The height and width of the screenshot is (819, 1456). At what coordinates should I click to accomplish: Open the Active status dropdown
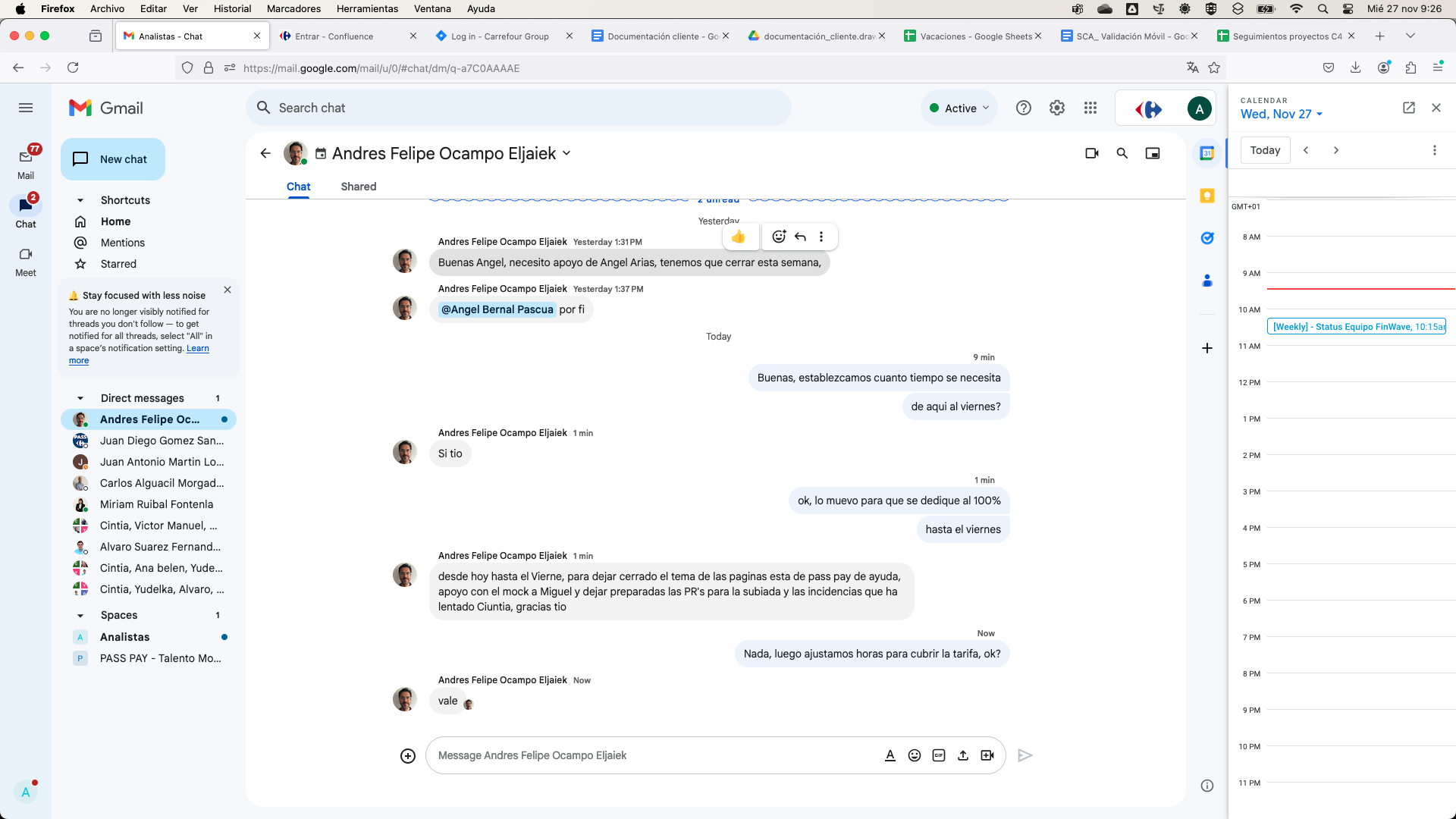click(959, 108)
